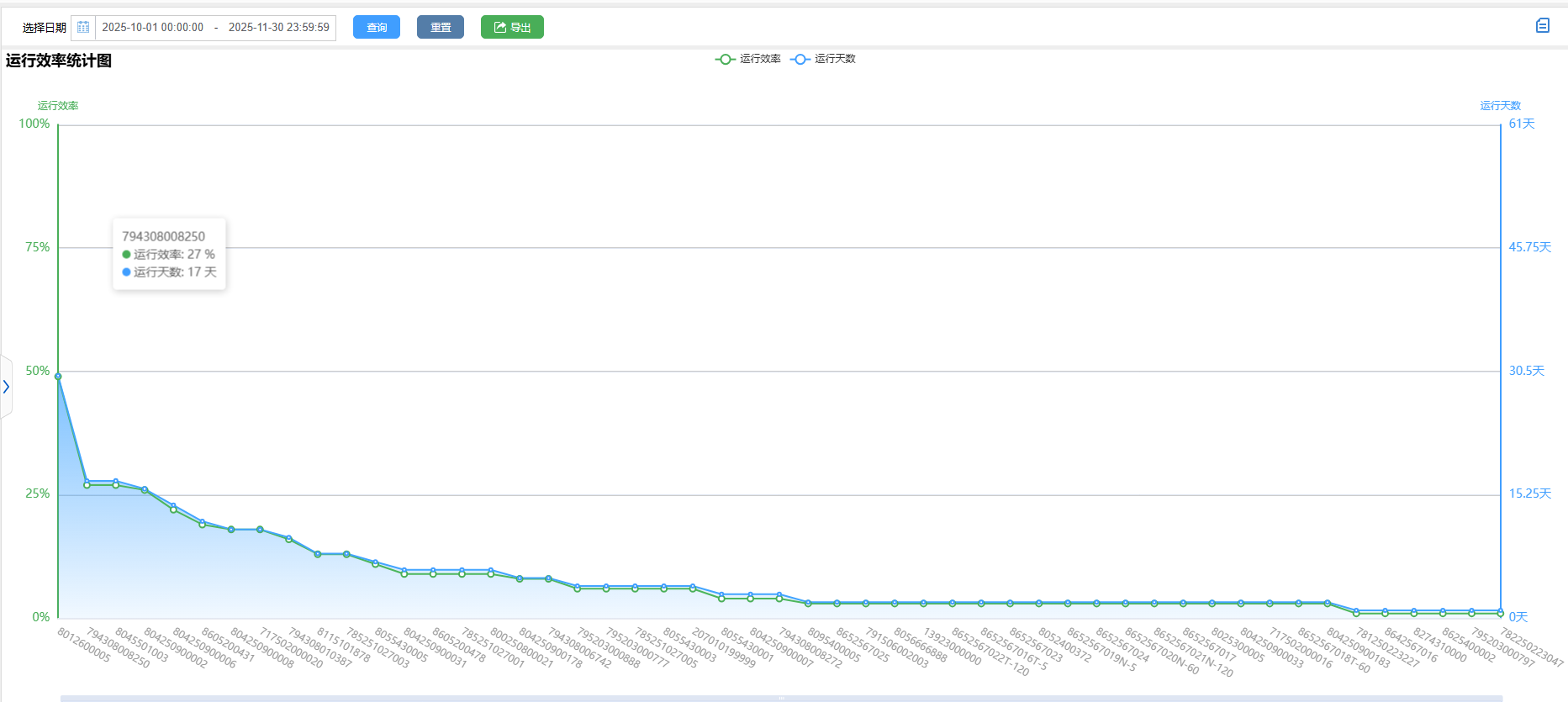
Task: Click the 61天 label on right axis
Action: [x=1521, y=124]
